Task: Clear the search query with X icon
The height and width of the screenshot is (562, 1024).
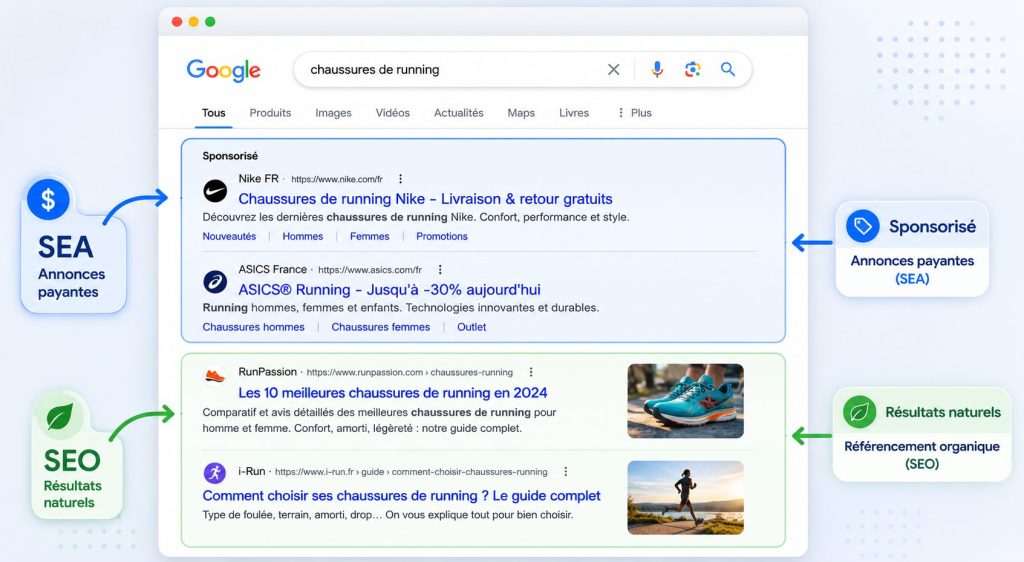Action: click(613, 69)
